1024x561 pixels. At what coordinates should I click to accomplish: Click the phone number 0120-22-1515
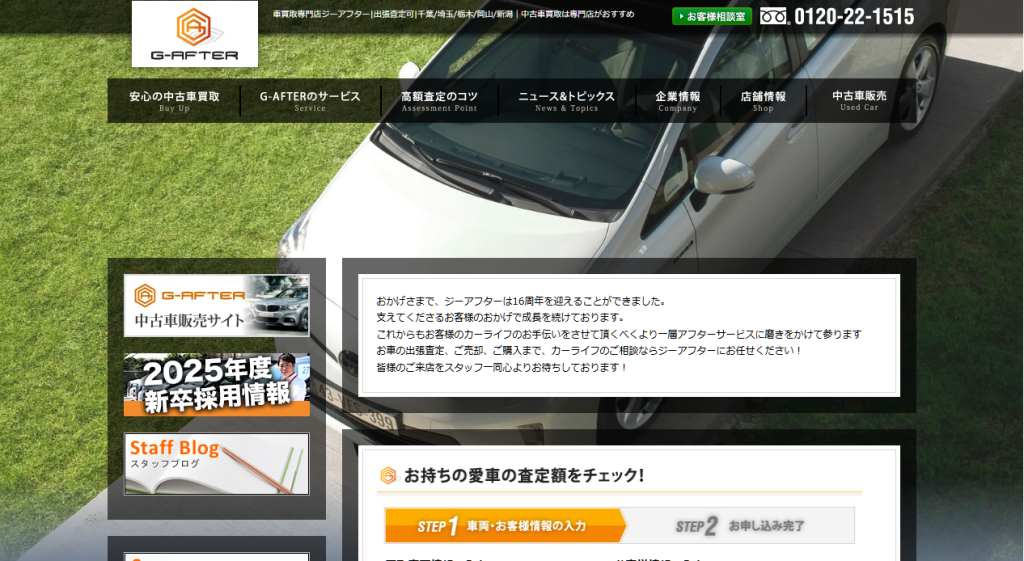[x=853, y=16]
